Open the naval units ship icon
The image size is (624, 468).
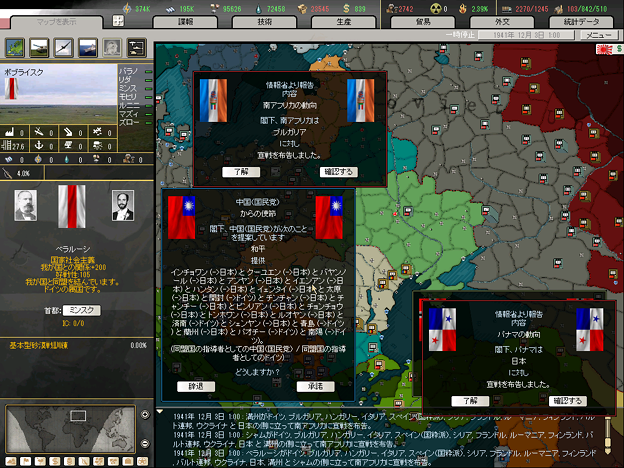(x=88, y=47)
